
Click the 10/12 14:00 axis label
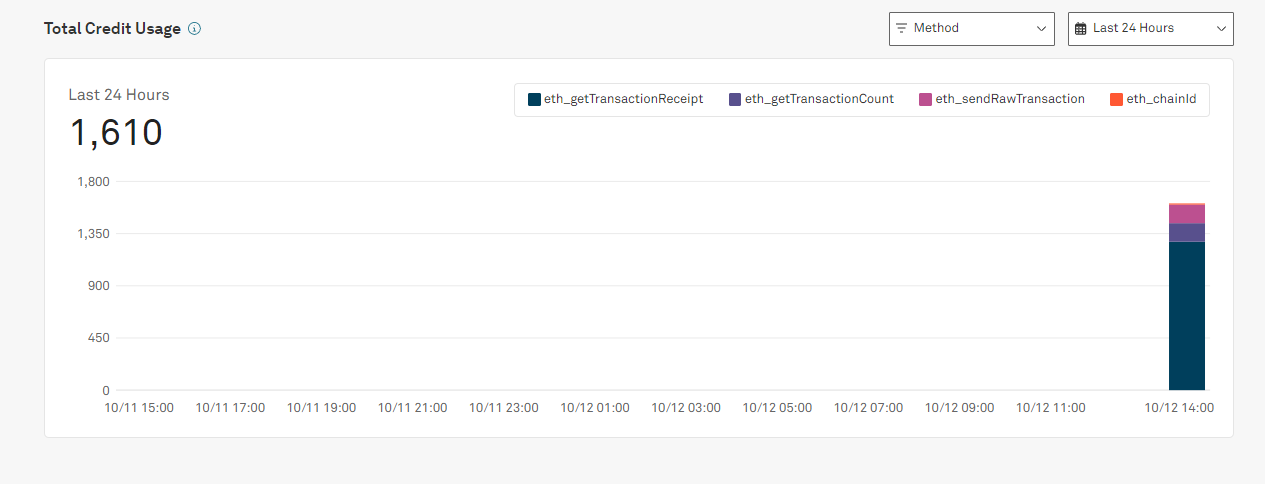click(x=1180, y=408)
